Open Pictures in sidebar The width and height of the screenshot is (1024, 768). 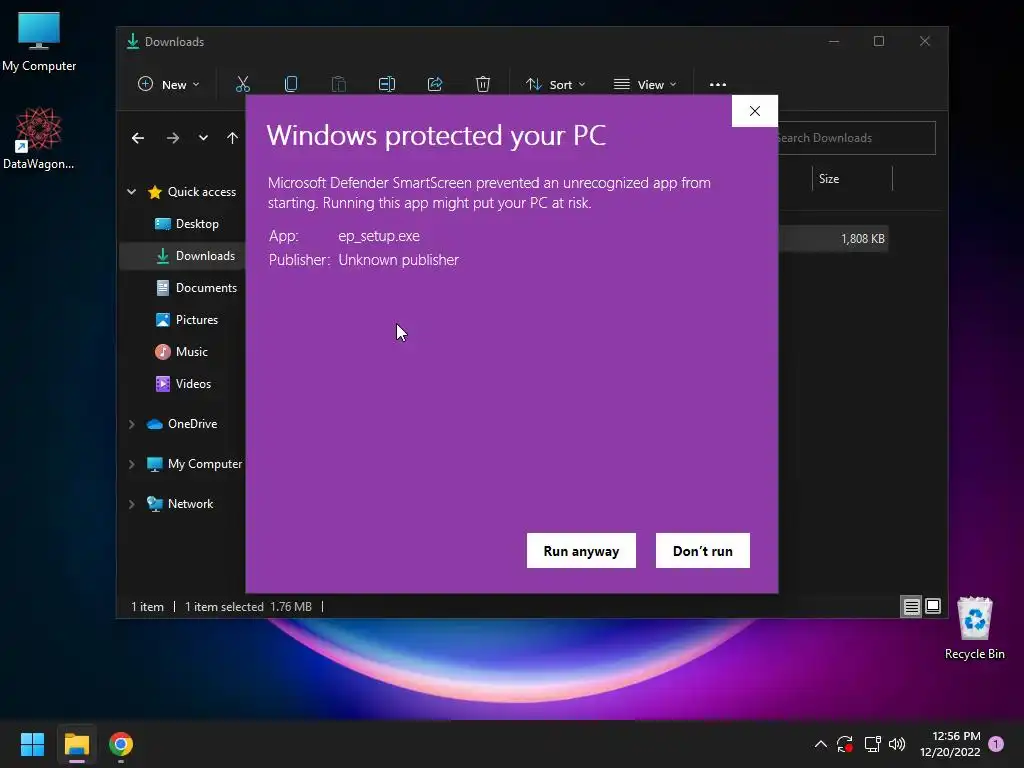coord(187,319)
